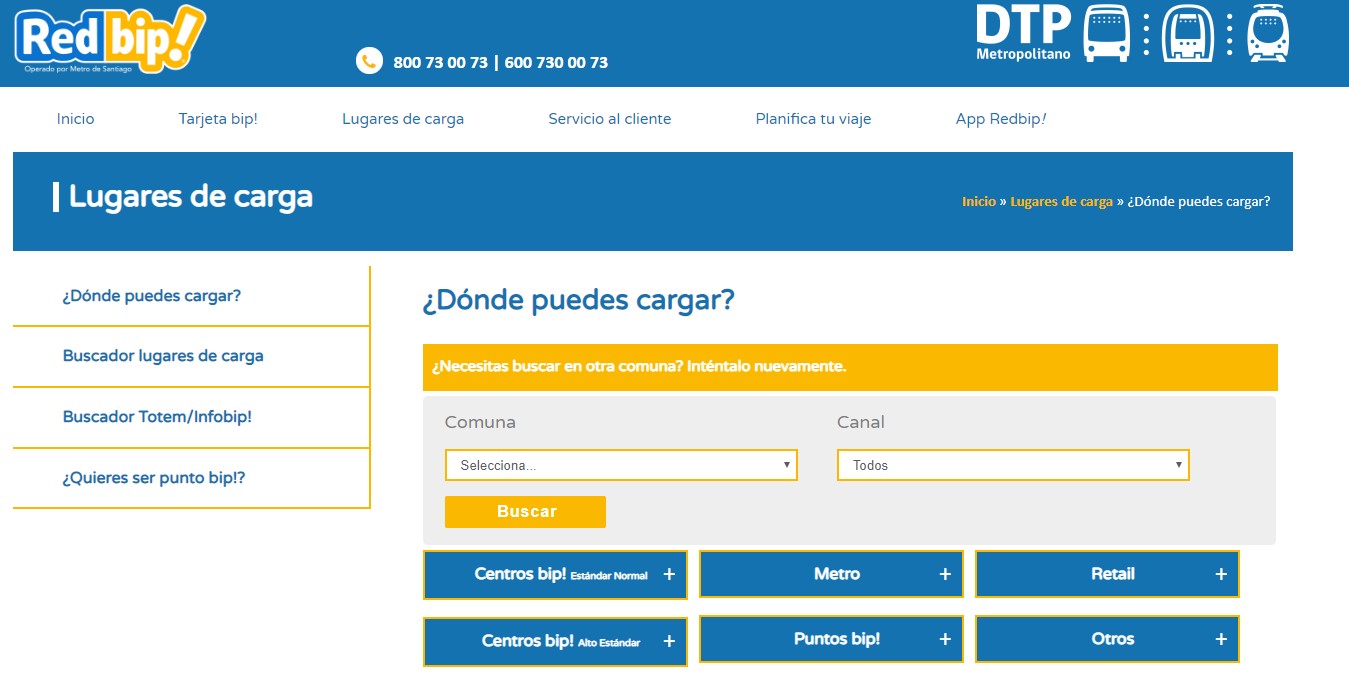Click the bus icon in header
Viewport: 1349px width, 691px height.
point(1106,33)
